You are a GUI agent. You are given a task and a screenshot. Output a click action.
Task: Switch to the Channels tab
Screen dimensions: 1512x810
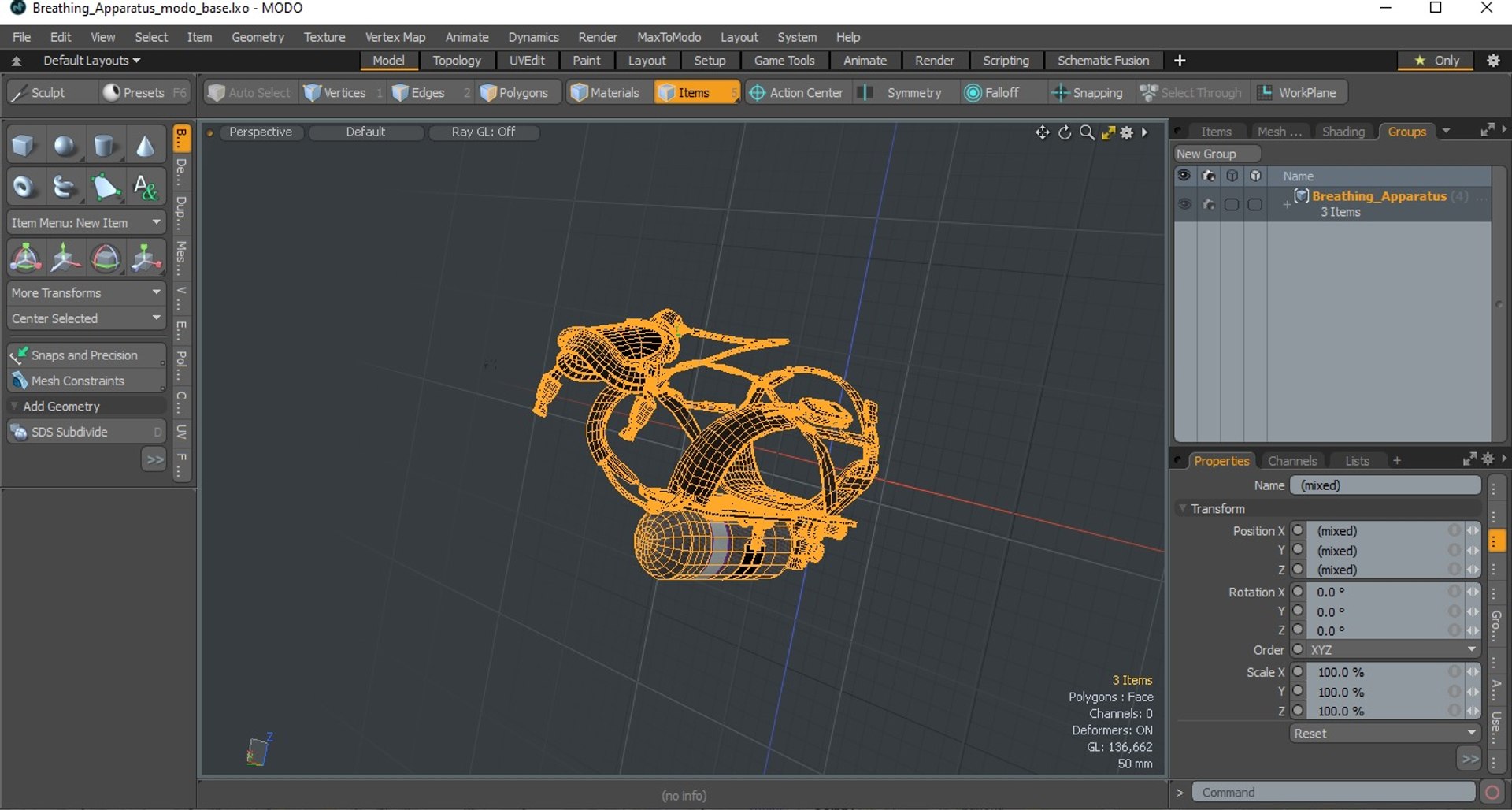(x=1291, y=461)
